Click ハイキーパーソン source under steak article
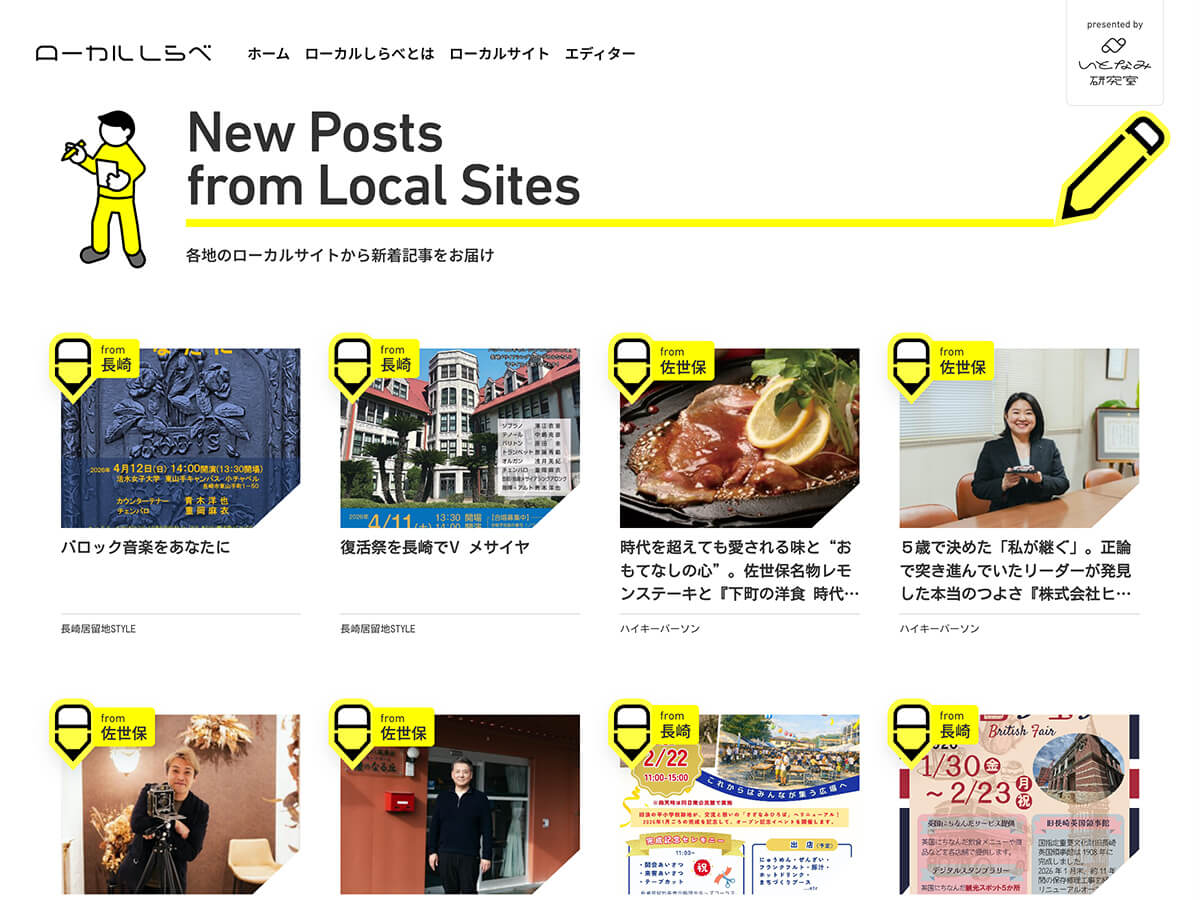 [x=660, y=628]
